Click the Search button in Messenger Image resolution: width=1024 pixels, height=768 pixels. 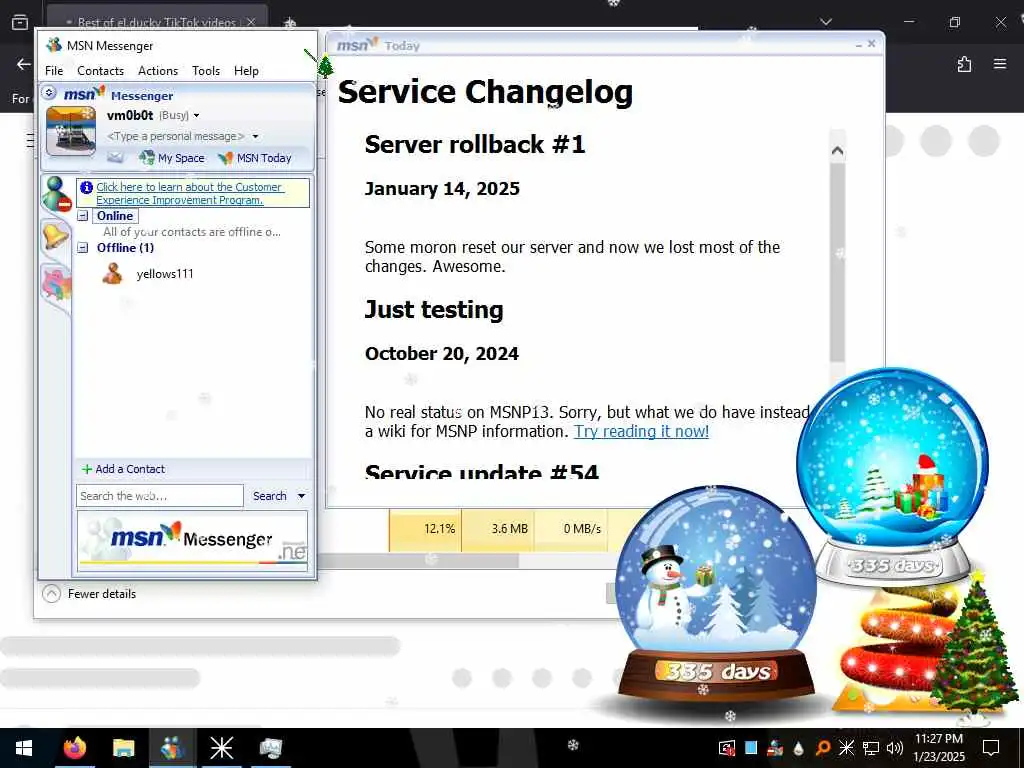(x=270, y=496)
